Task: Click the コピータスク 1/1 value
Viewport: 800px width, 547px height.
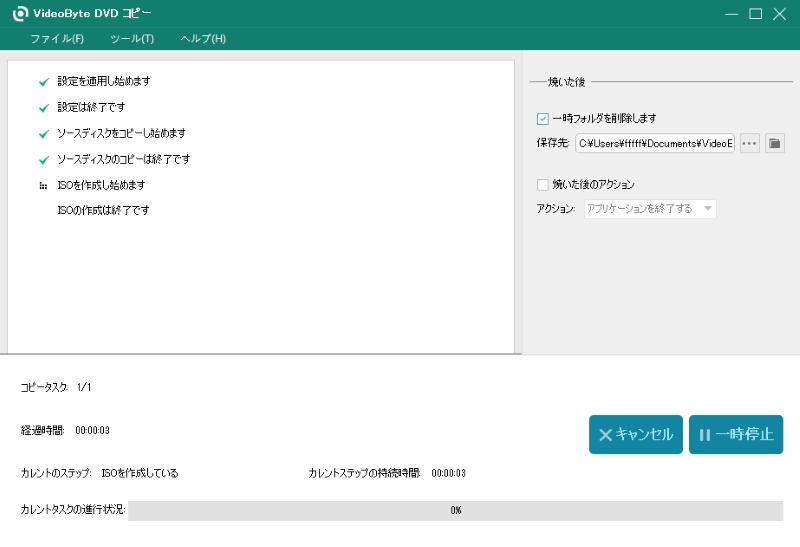Action: 84,387
